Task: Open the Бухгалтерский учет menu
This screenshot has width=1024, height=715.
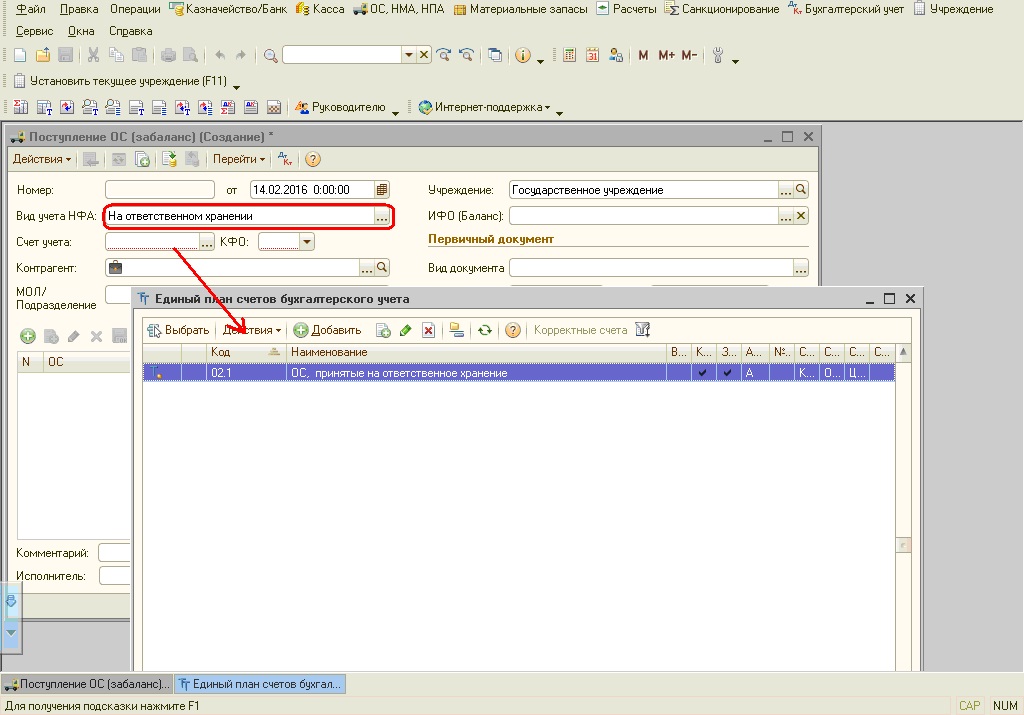Action: [846, 9]
